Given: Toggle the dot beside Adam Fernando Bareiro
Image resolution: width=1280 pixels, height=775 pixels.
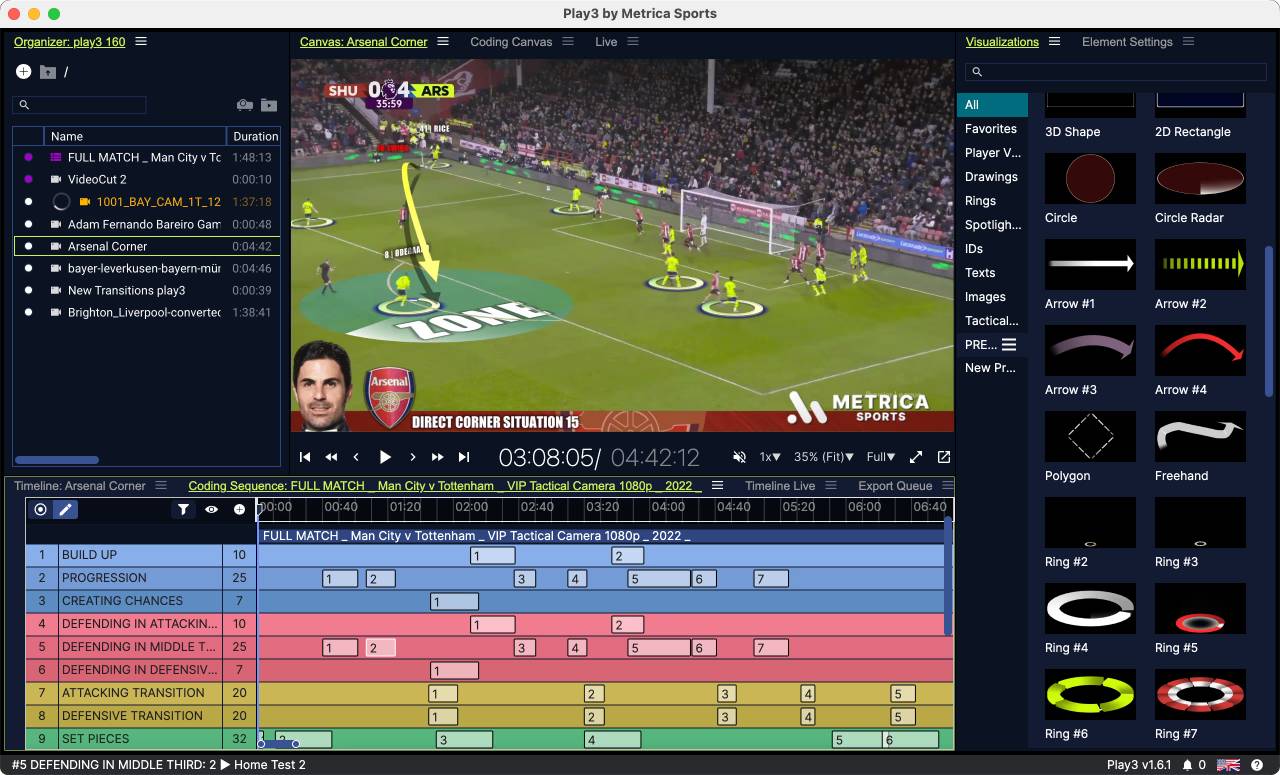Looking at the screenshot, I should point(28,224).
